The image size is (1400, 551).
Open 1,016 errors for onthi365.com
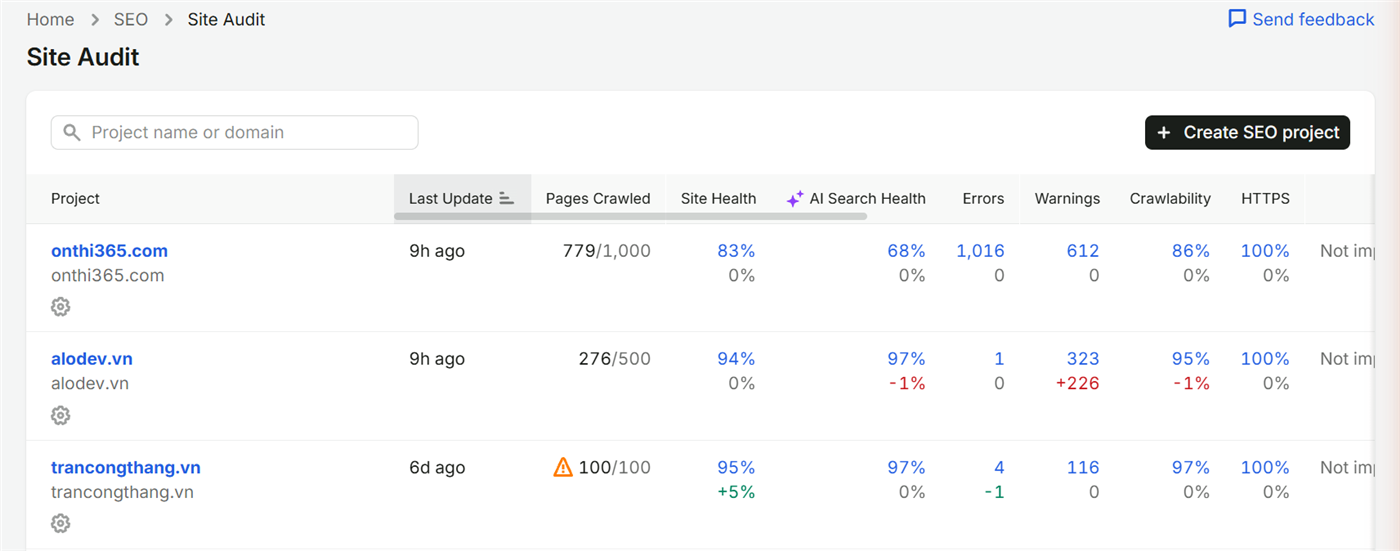click(x=980, y=251)
